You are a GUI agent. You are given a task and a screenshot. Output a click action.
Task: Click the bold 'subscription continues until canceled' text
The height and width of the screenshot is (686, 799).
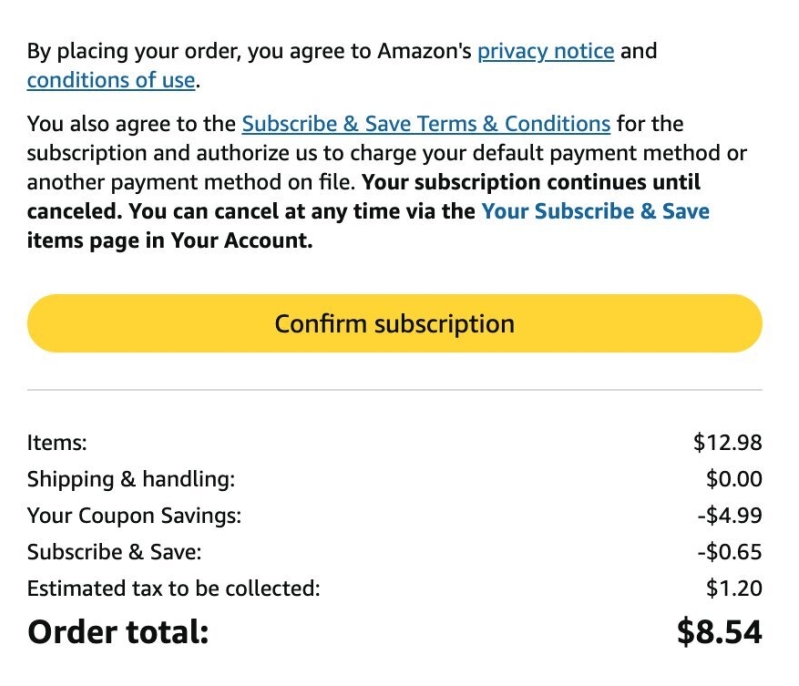pos(364,197)
